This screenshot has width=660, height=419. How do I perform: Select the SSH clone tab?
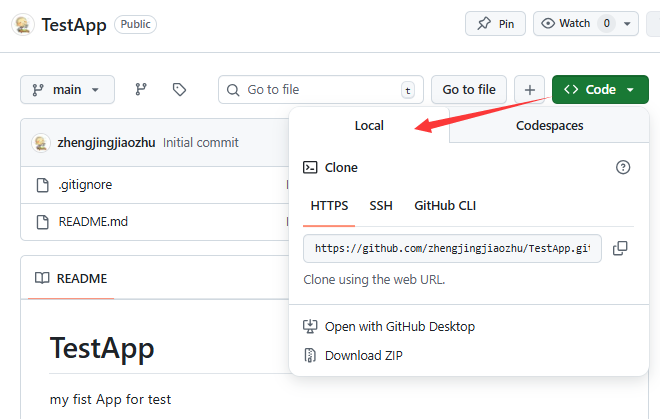coord(381,206)
